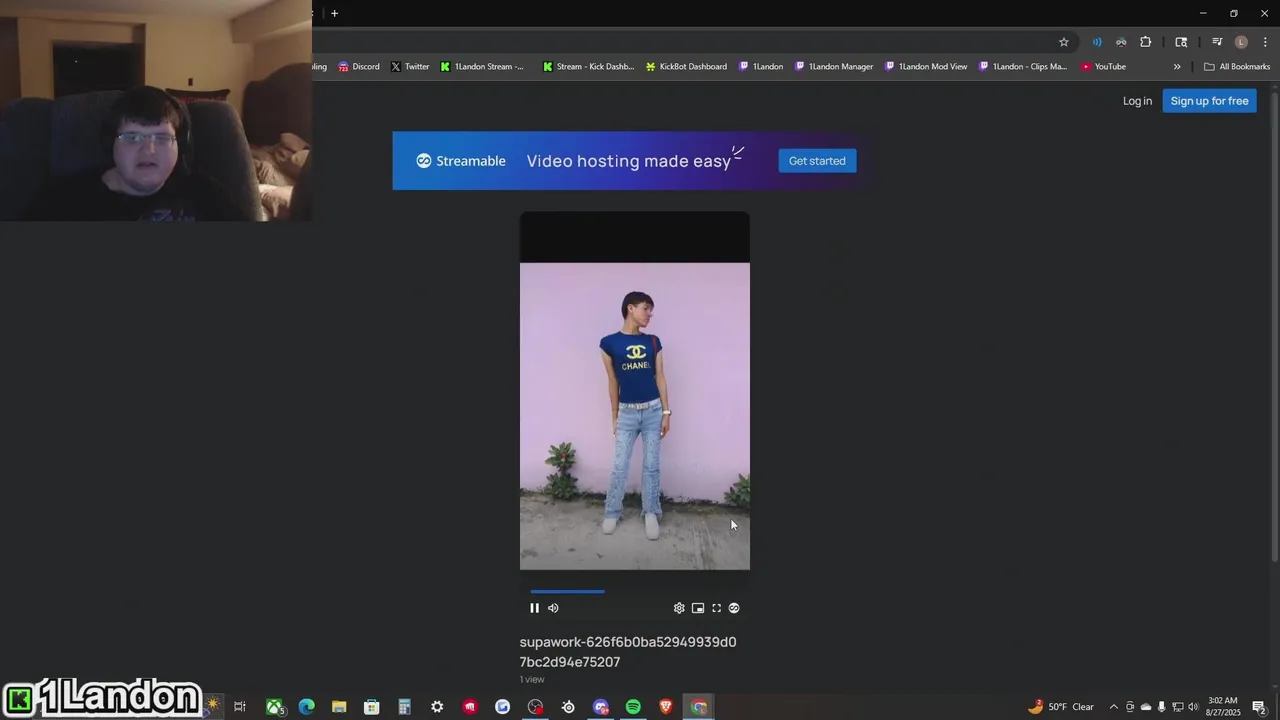Open SteelSeries app on the taskbar
The image size is (1280, 720).
pos(568,707)
